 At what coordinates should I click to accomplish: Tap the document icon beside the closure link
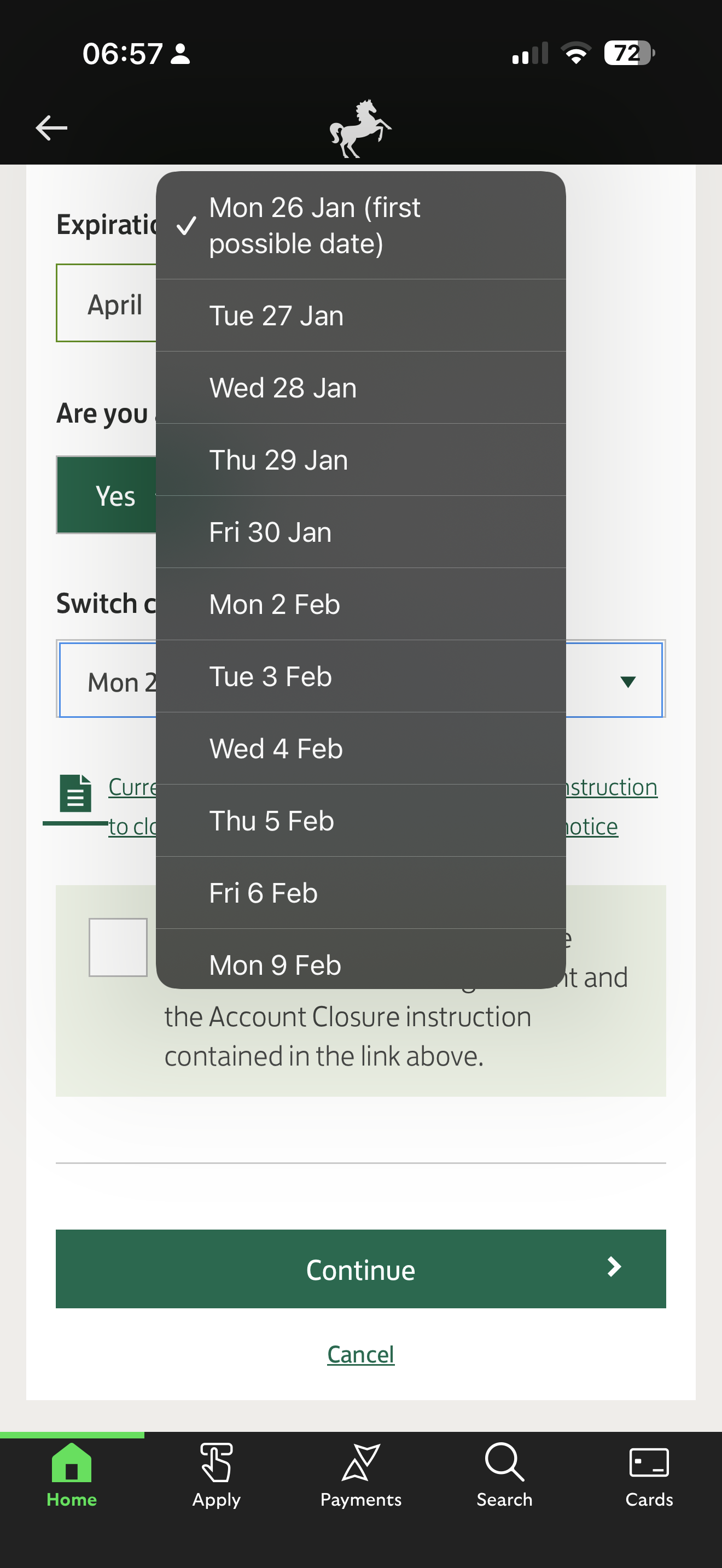point(75,794)
